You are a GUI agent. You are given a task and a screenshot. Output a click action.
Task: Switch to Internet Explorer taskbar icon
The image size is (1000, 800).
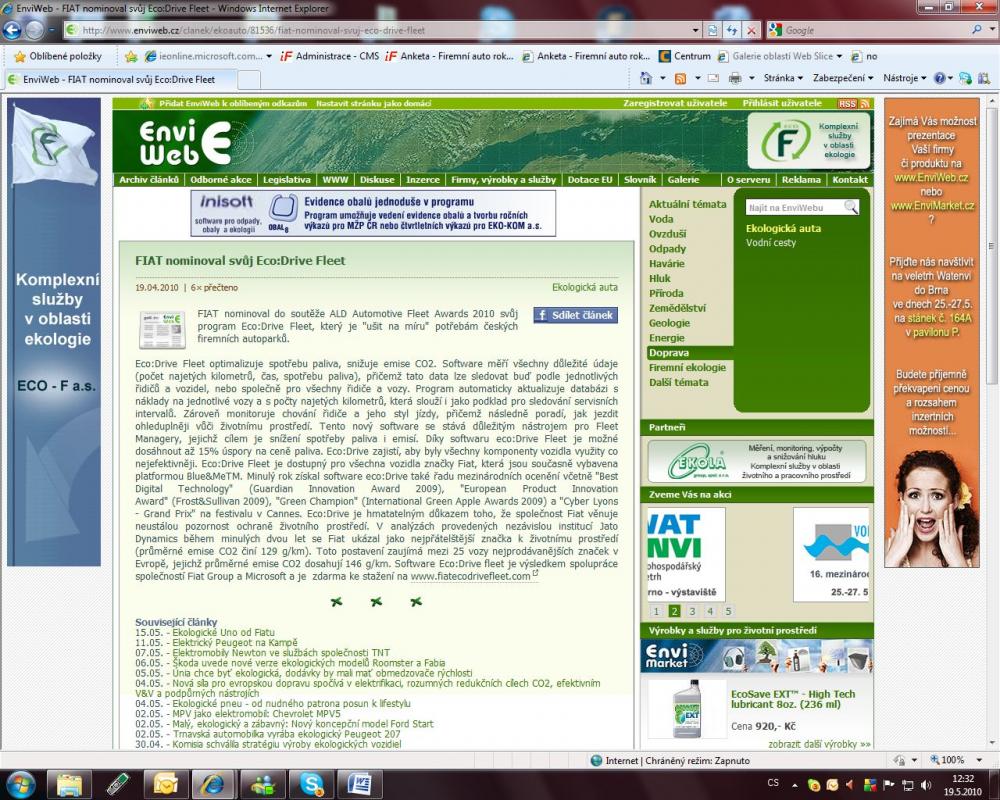click(213, 783)
